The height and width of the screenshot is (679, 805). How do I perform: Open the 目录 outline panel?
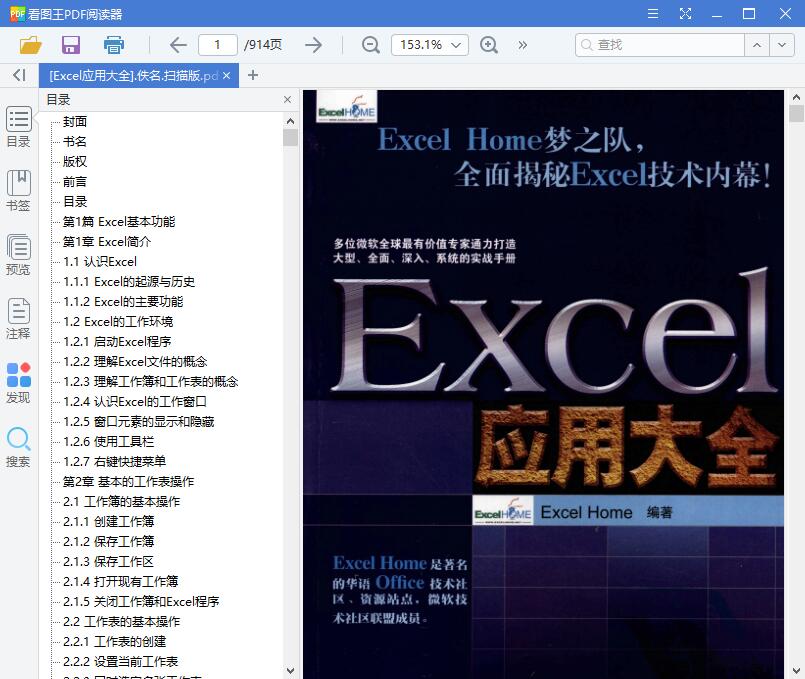click(x=18, y=127)
